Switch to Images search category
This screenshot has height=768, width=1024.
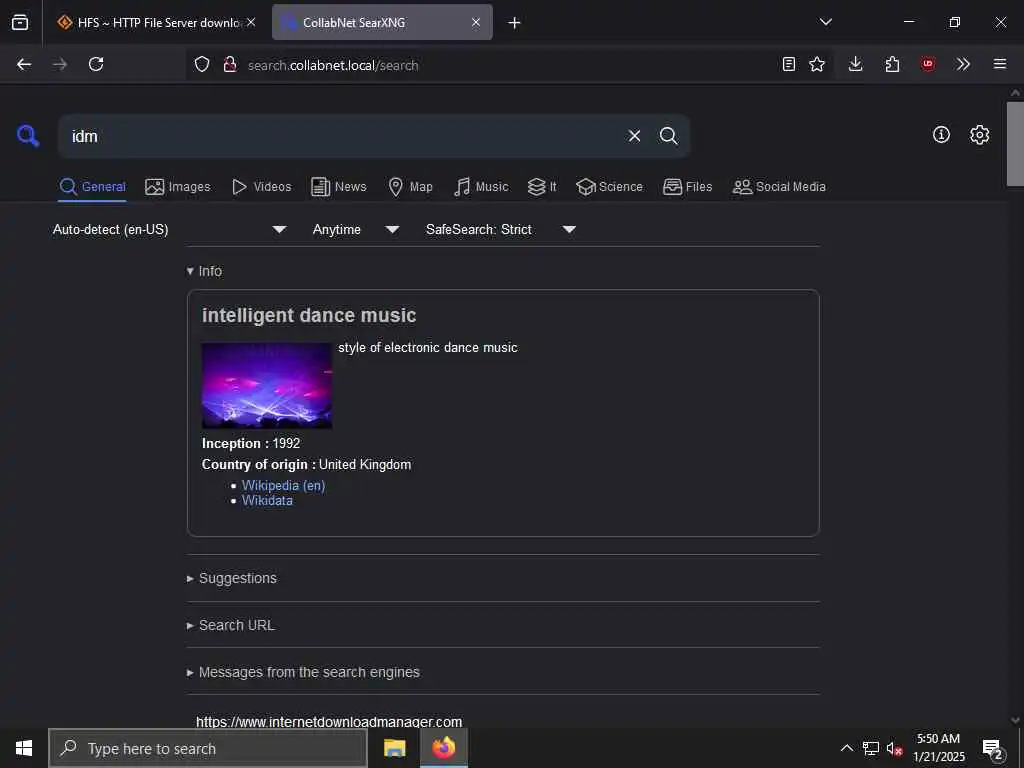[x=178, y=187]
